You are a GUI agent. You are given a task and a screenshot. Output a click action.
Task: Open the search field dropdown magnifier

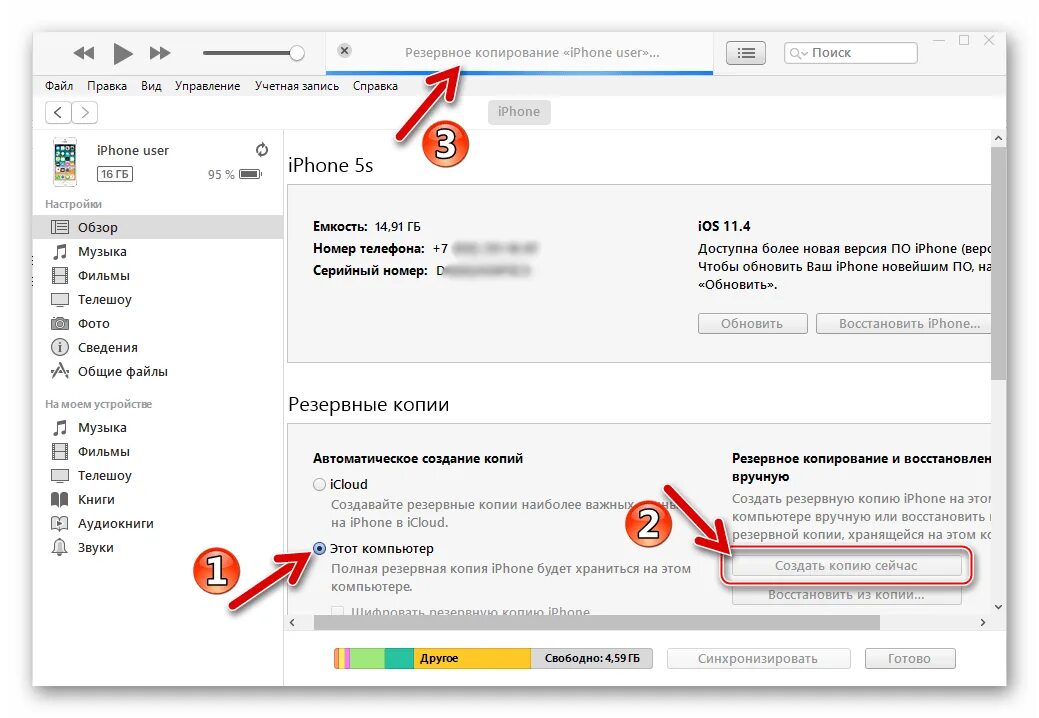pos(797,53)
